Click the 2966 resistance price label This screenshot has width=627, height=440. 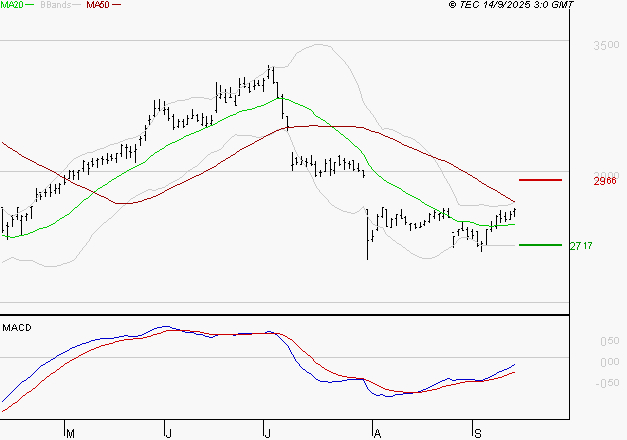(x=604, y=181)
